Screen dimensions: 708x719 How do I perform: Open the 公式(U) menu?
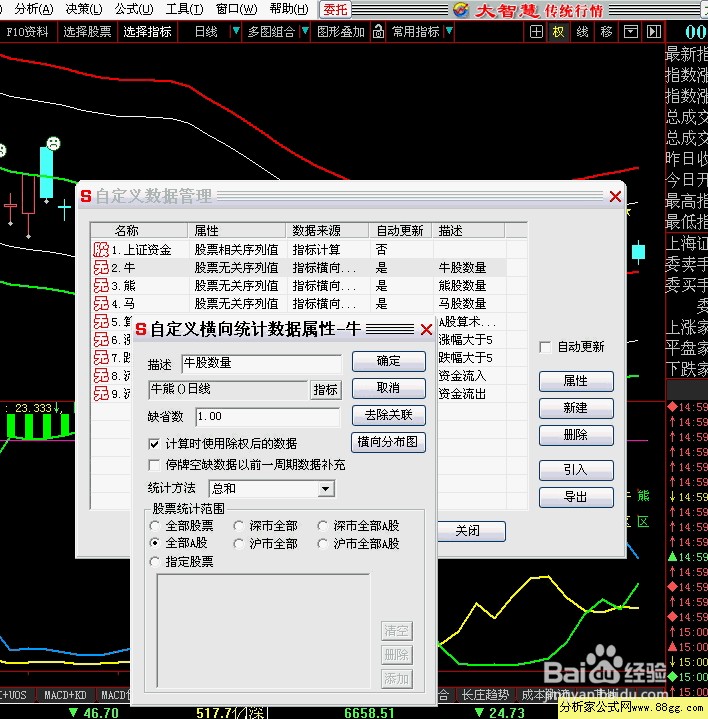point(134,9)
